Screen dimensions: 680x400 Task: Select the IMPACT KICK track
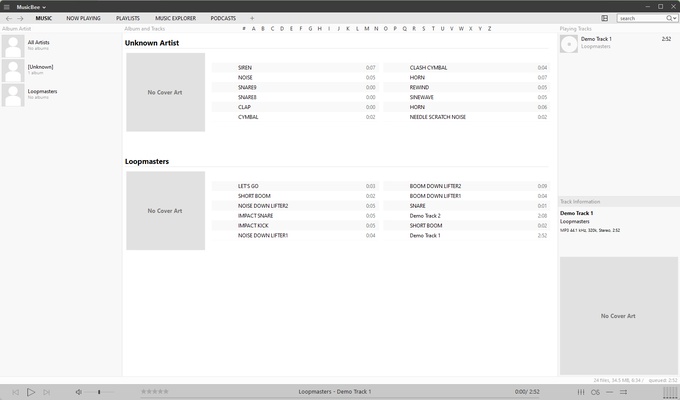[x=295, y=226]
